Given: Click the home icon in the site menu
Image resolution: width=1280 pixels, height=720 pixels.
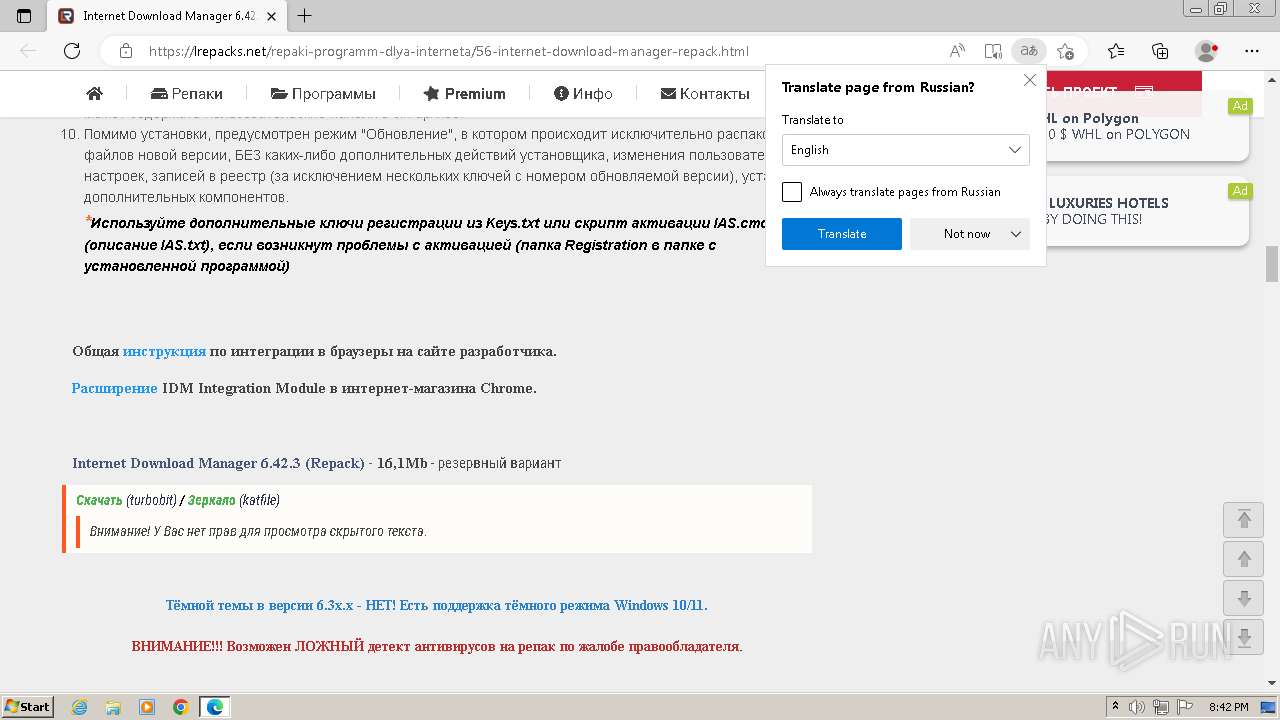Looking at the screenshot, I should [95, 94].
